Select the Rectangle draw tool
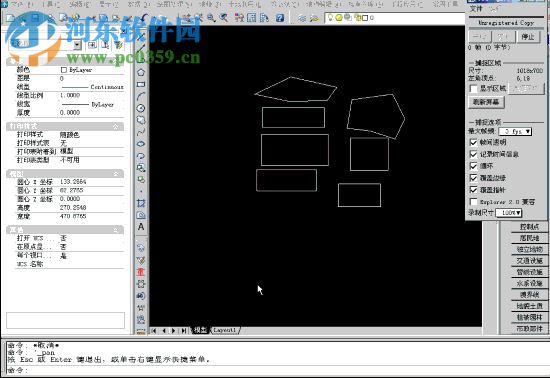Image resolution: width=550 pixels, height=378 pixels. click(x=141, y=85)
